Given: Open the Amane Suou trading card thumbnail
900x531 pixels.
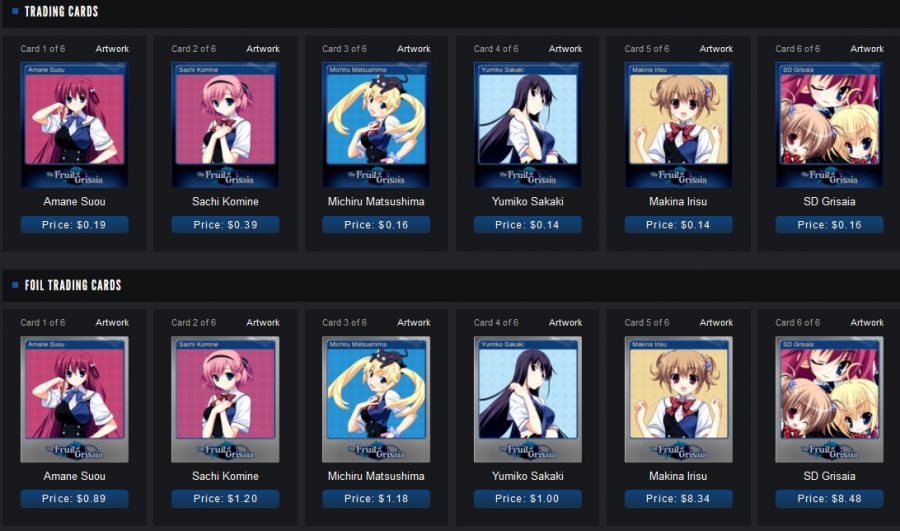Looking at the screenshot, I should click(75, 125).
